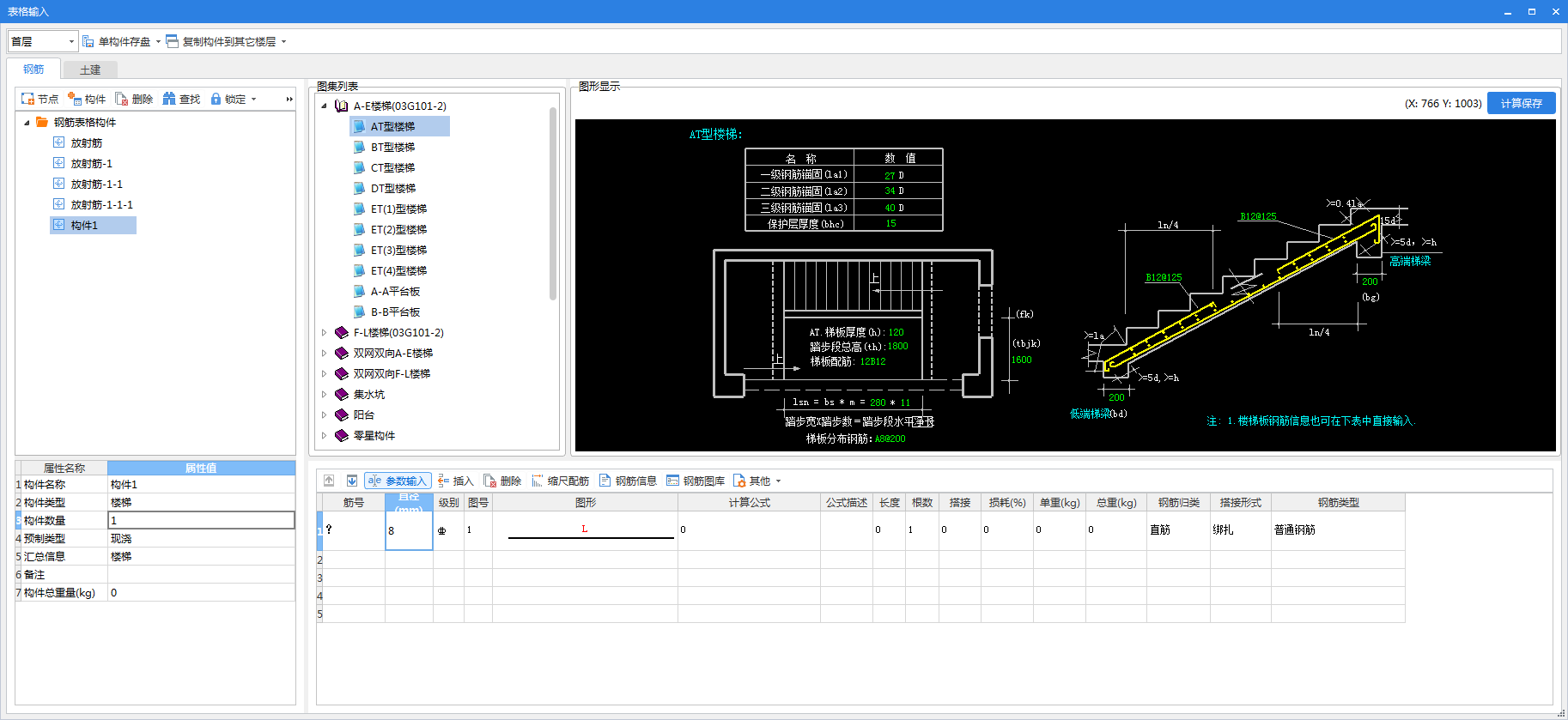Collapse 钢筋表格构件 root node

coord(27,122)
